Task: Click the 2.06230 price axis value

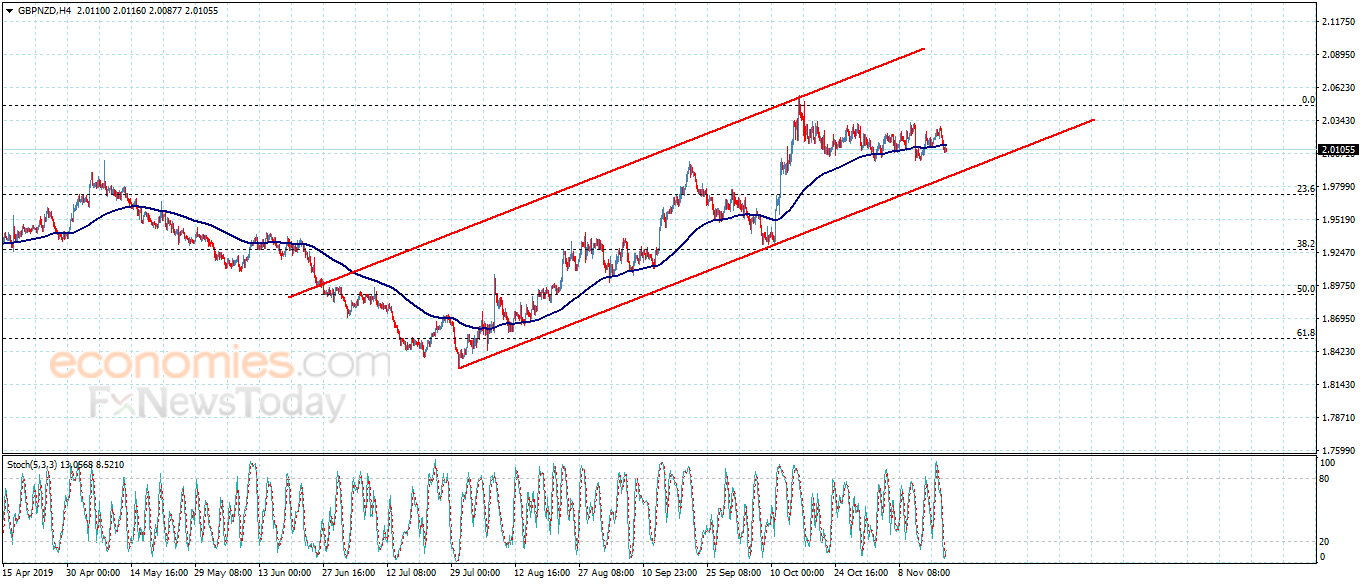Action: (x=1338, y=88)
